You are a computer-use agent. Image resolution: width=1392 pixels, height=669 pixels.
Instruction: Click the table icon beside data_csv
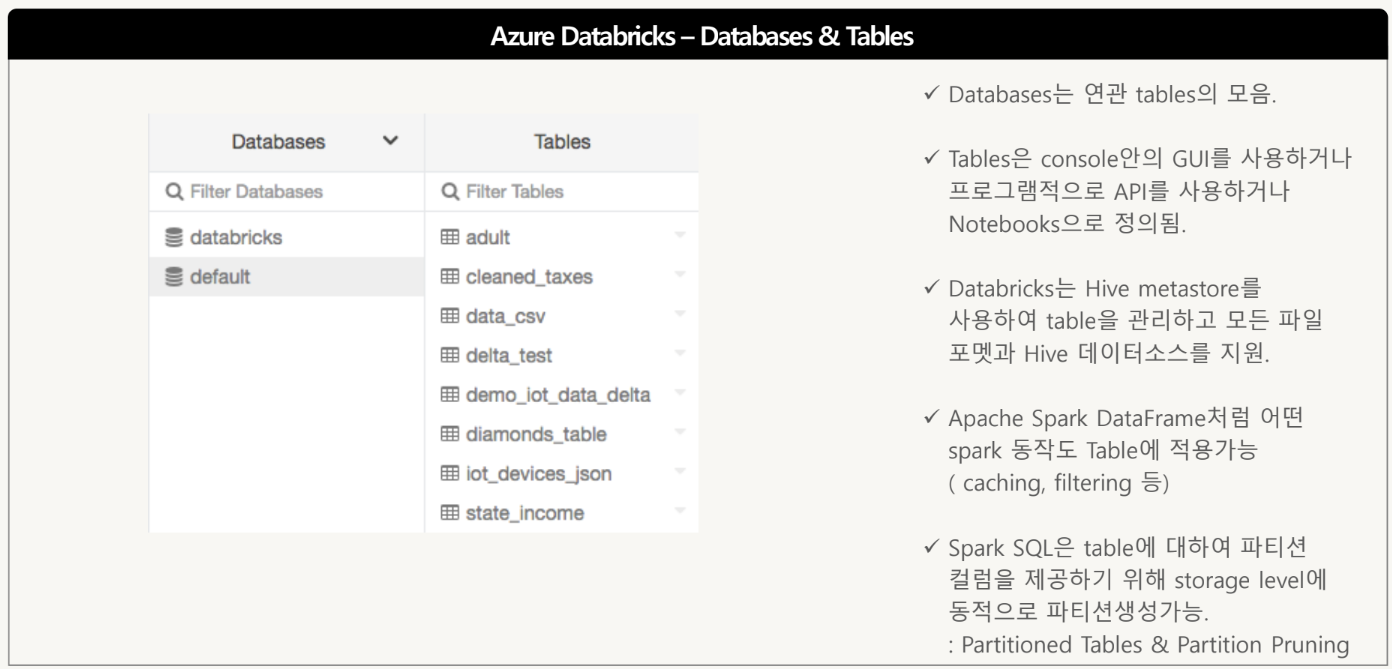pyautogui.click(x=450, y=317)
